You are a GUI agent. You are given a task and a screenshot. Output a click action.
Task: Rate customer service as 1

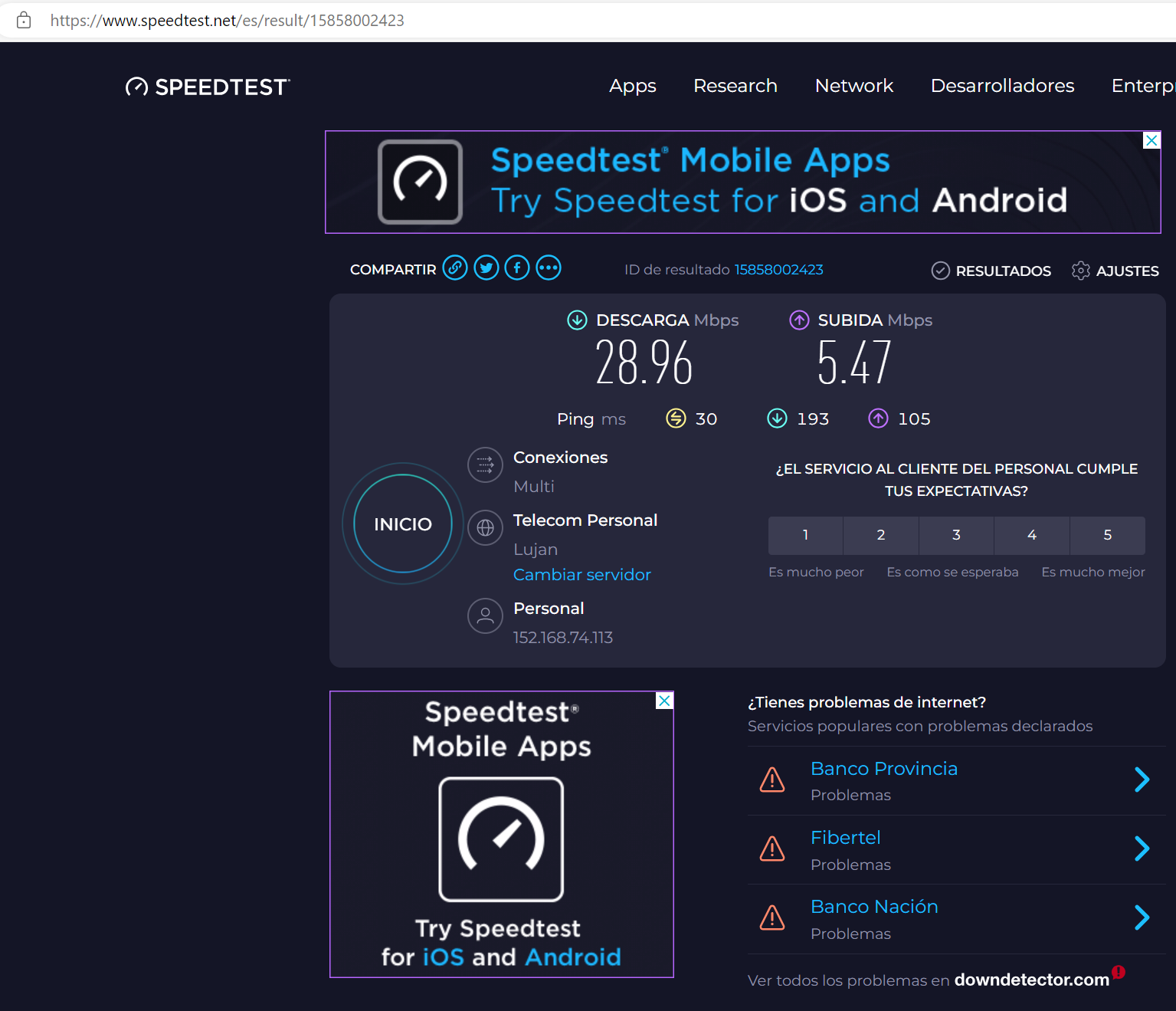(805, 535)
